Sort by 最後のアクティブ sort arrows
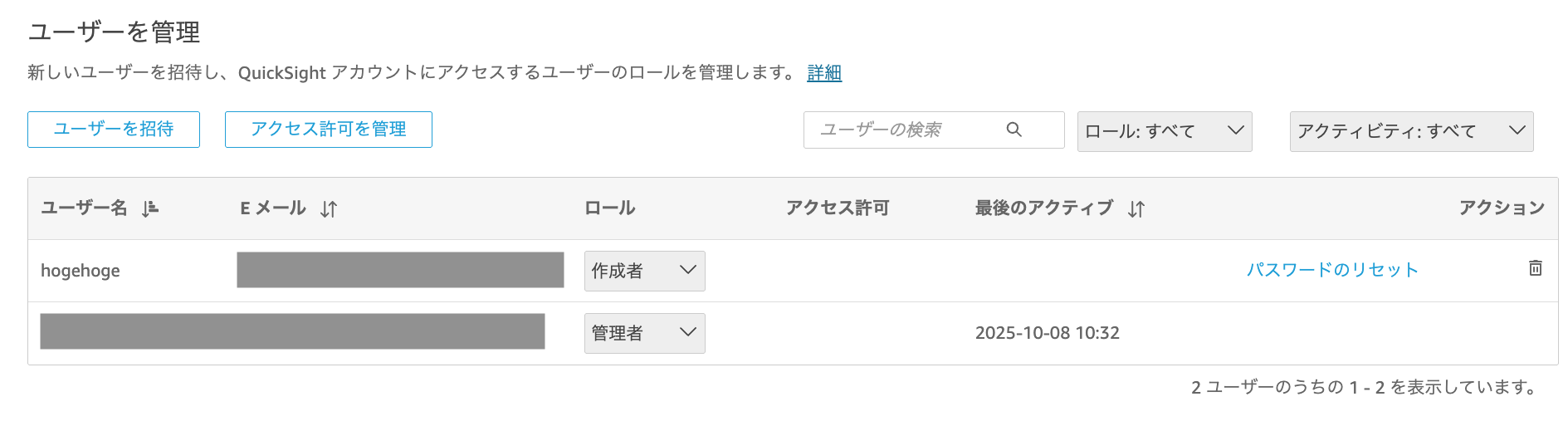 pos(1136,209)
